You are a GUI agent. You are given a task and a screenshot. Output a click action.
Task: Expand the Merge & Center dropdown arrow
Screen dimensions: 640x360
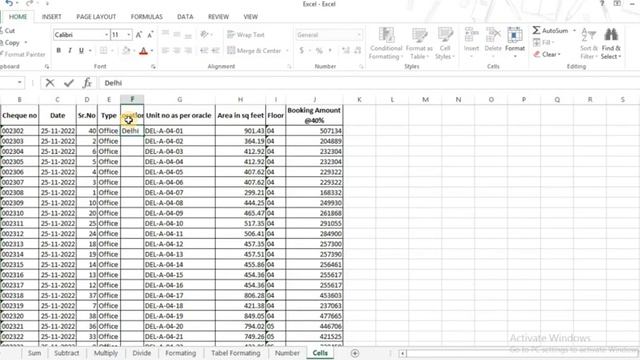pyautogui.click(x=287, y=51)
